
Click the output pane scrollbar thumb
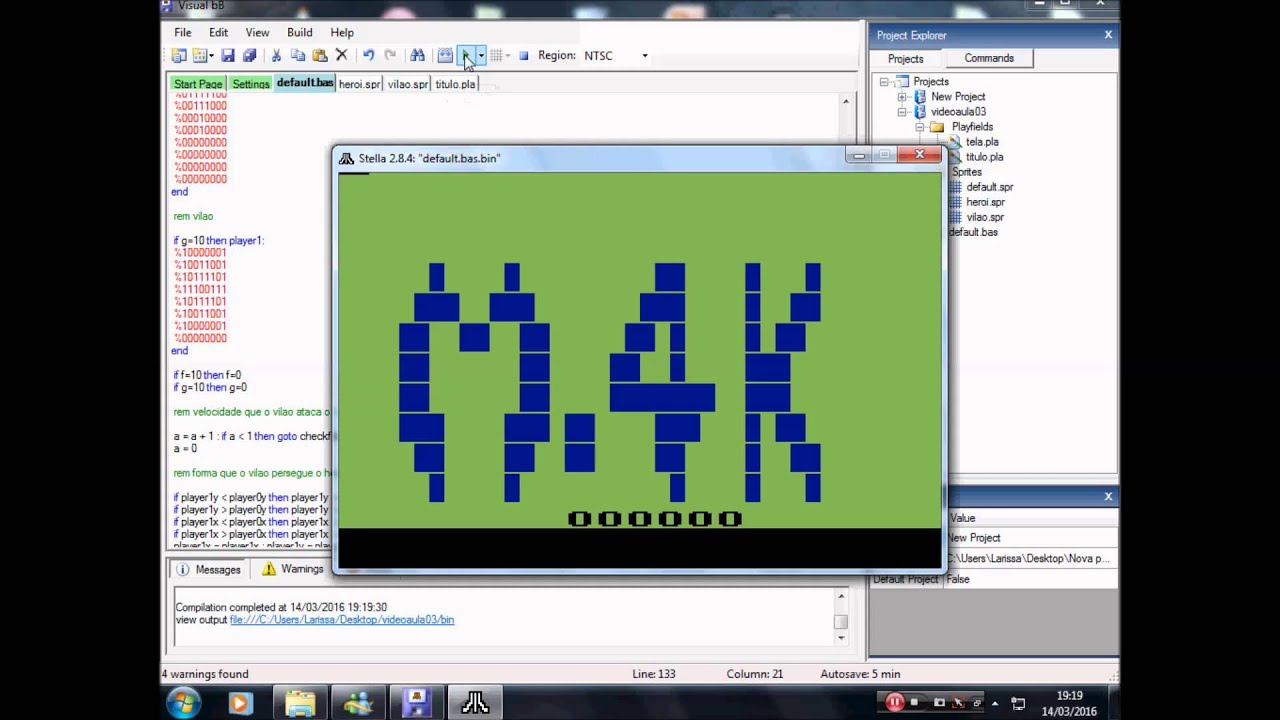[x=841, y=621]
